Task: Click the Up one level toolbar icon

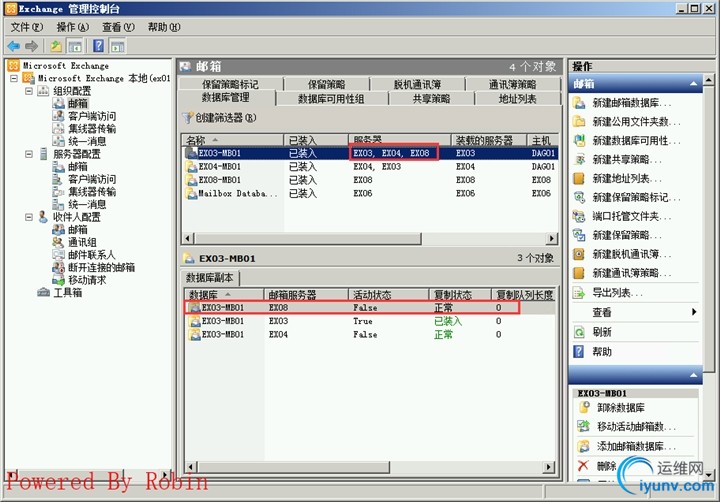Action: [56, 46]
